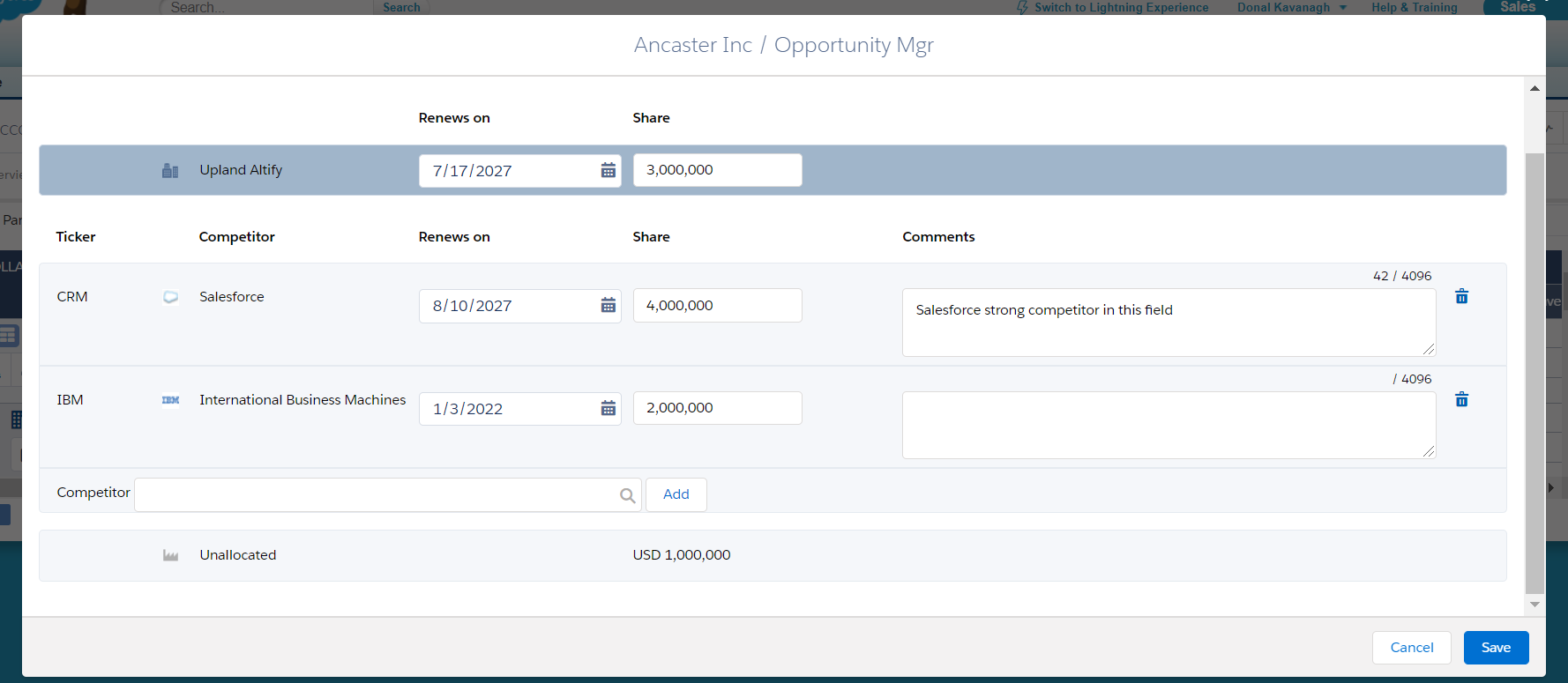Screen dimensions: 1568x683
Task: Click scrollbar down arrow in dialog
Action: [1534, 605]
